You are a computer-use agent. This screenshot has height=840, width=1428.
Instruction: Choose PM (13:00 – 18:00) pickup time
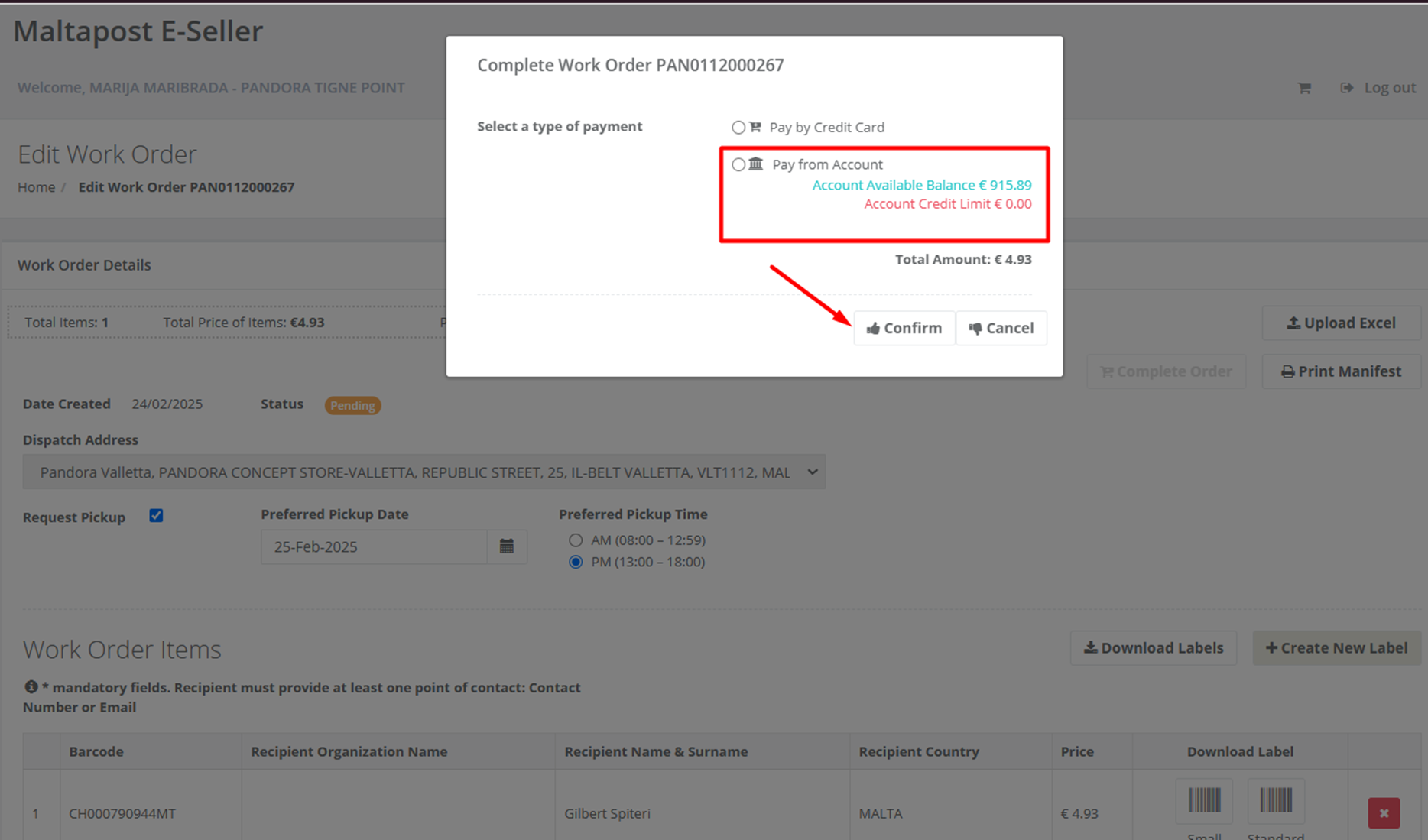[x=576, y=563]
